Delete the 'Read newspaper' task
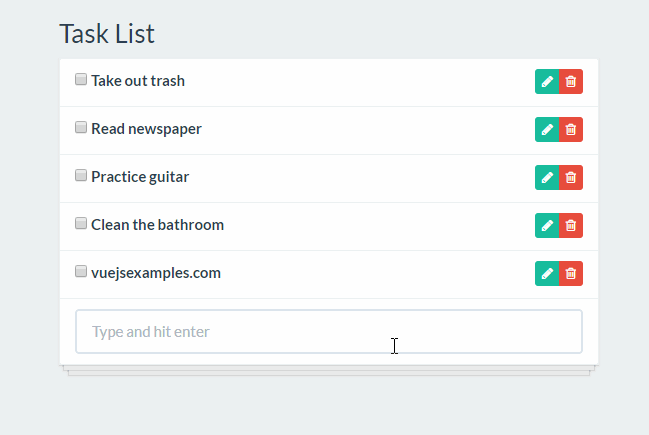The width and height of the screenshot is (649, 435). tap(571, 130)
